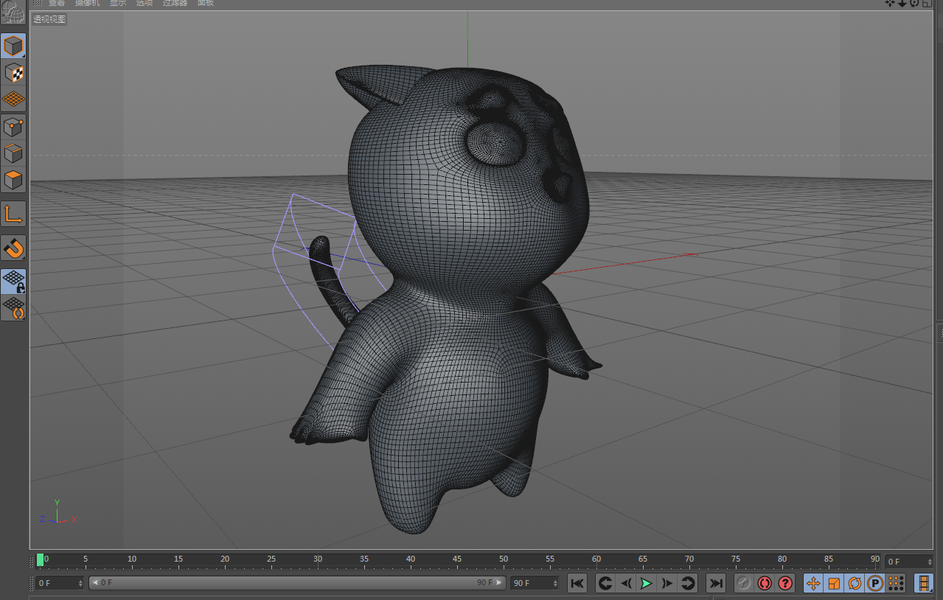Image resolution: width=943 pixels, height=600 pixels.
Task: Step forward one frame
Action: 667,583
